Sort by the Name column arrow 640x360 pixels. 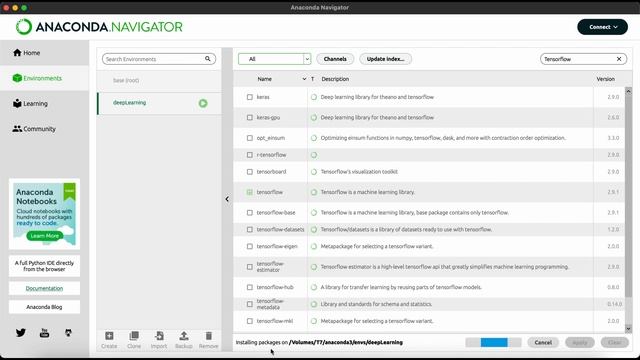(304, 79)
